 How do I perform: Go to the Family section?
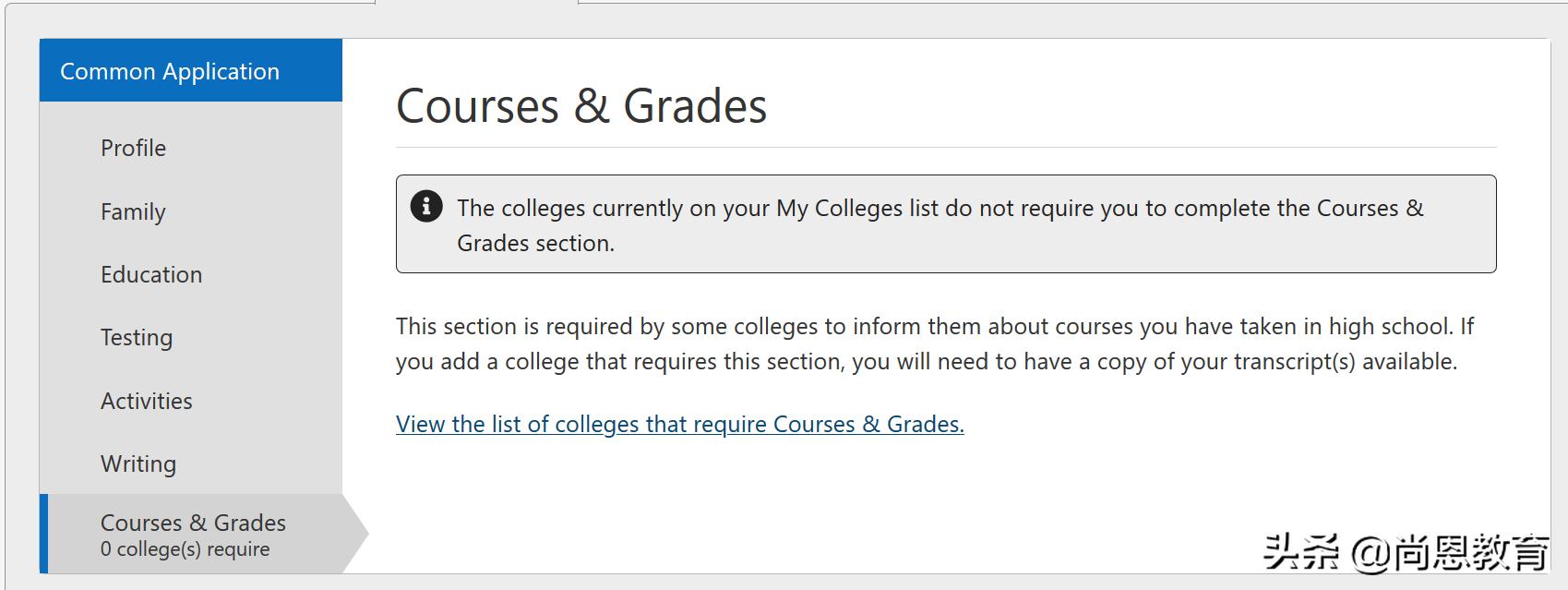coord(133,211)
